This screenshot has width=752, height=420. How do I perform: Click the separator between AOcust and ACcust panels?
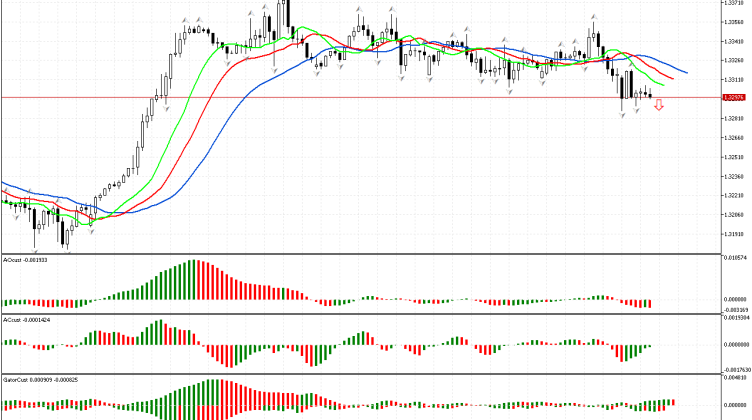pos(360,314)
